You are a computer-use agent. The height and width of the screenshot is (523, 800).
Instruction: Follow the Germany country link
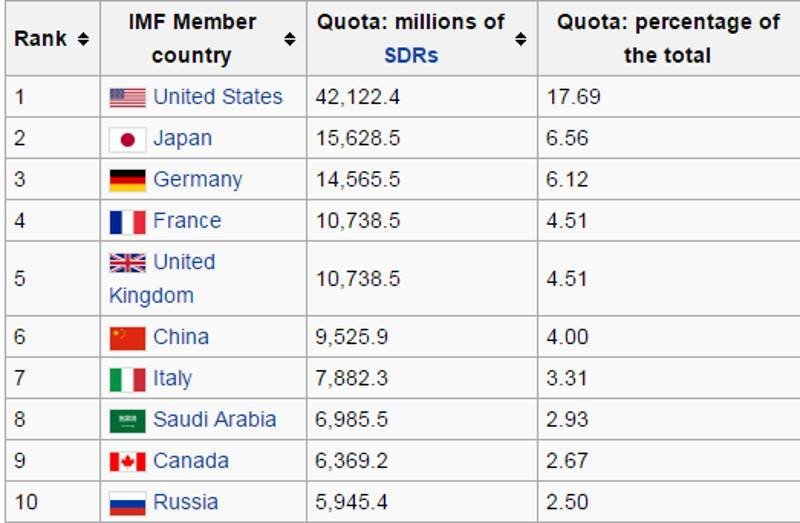coord(197,180)
